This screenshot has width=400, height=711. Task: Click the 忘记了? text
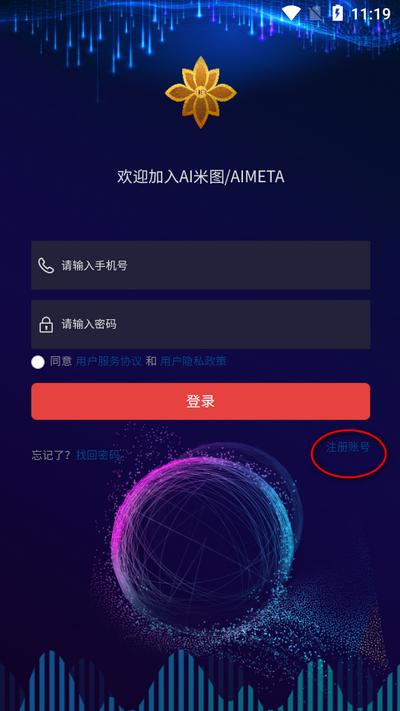pos(51,455)
